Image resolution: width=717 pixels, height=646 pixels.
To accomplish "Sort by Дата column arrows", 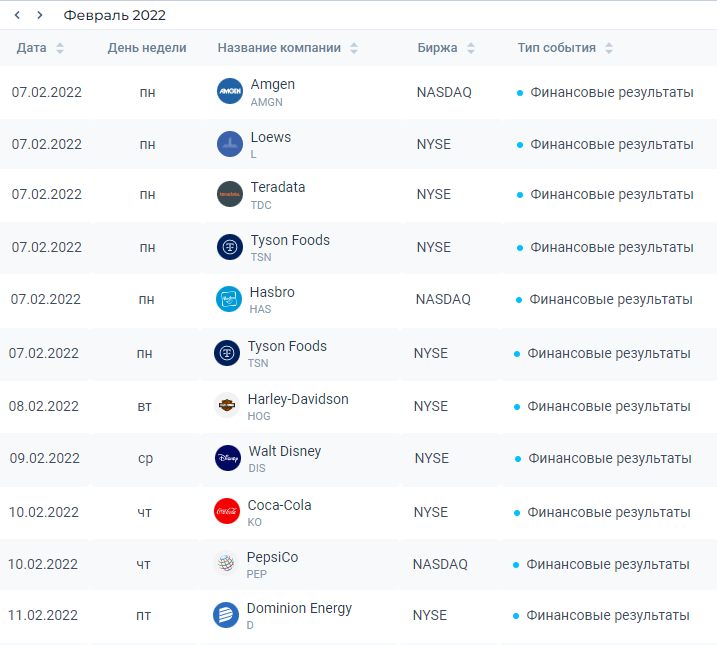I will [x=60, y=48].
